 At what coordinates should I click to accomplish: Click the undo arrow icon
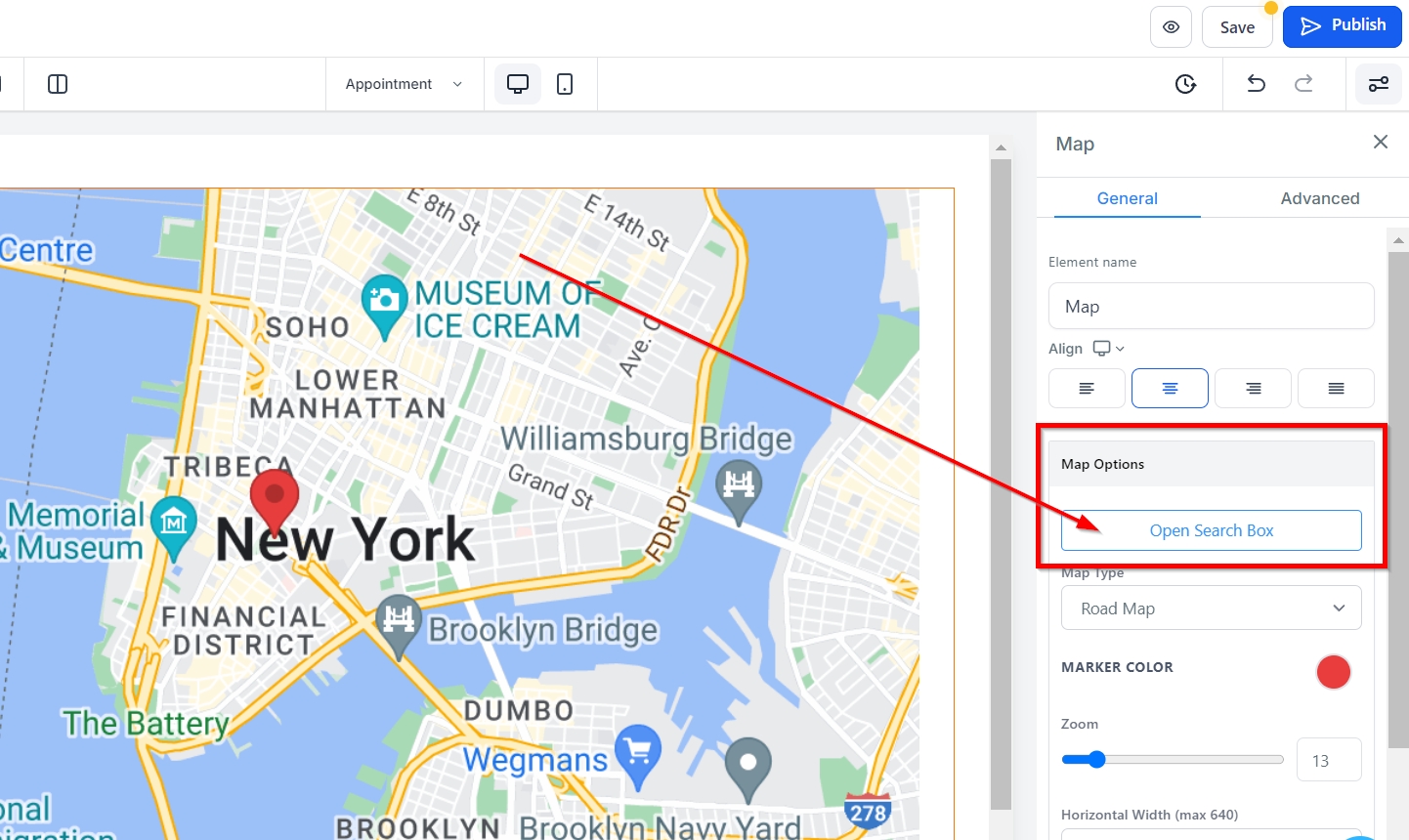[1257, 84]
